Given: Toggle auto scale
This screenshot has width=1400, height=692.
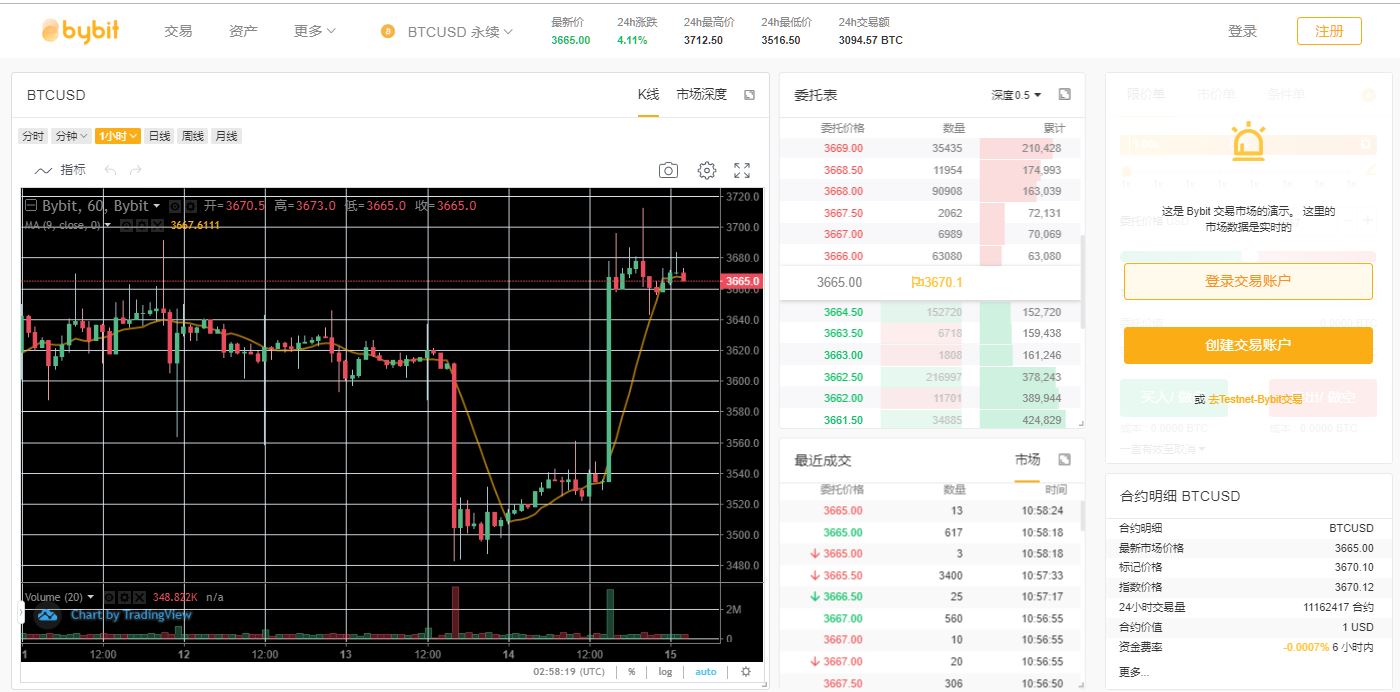Looking at the screenshot, I should pos(706,672).
